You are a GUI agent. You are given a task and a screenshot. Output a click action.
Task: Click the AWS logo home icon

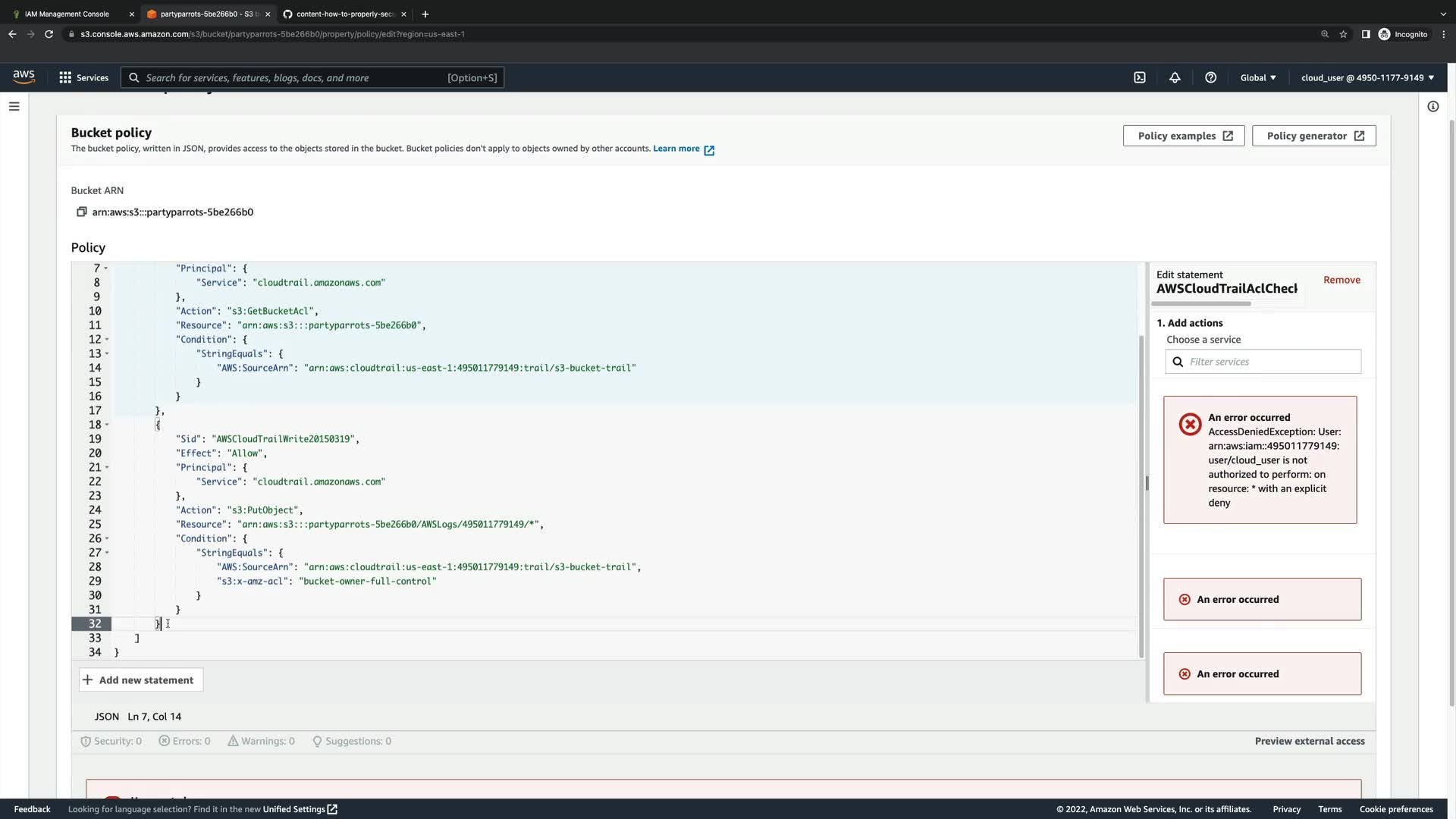24,77
